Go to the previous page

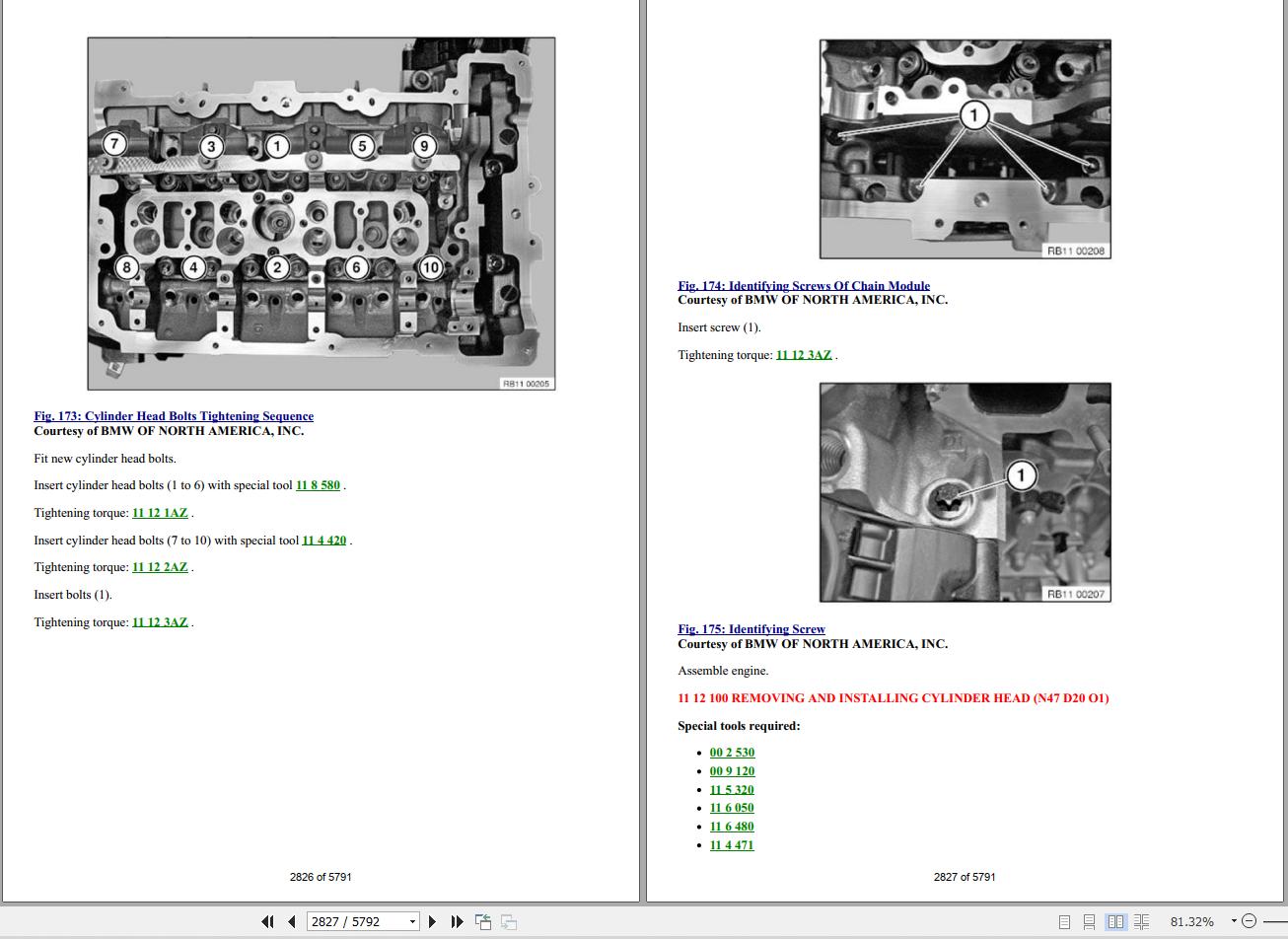click(x=292, y=922)
